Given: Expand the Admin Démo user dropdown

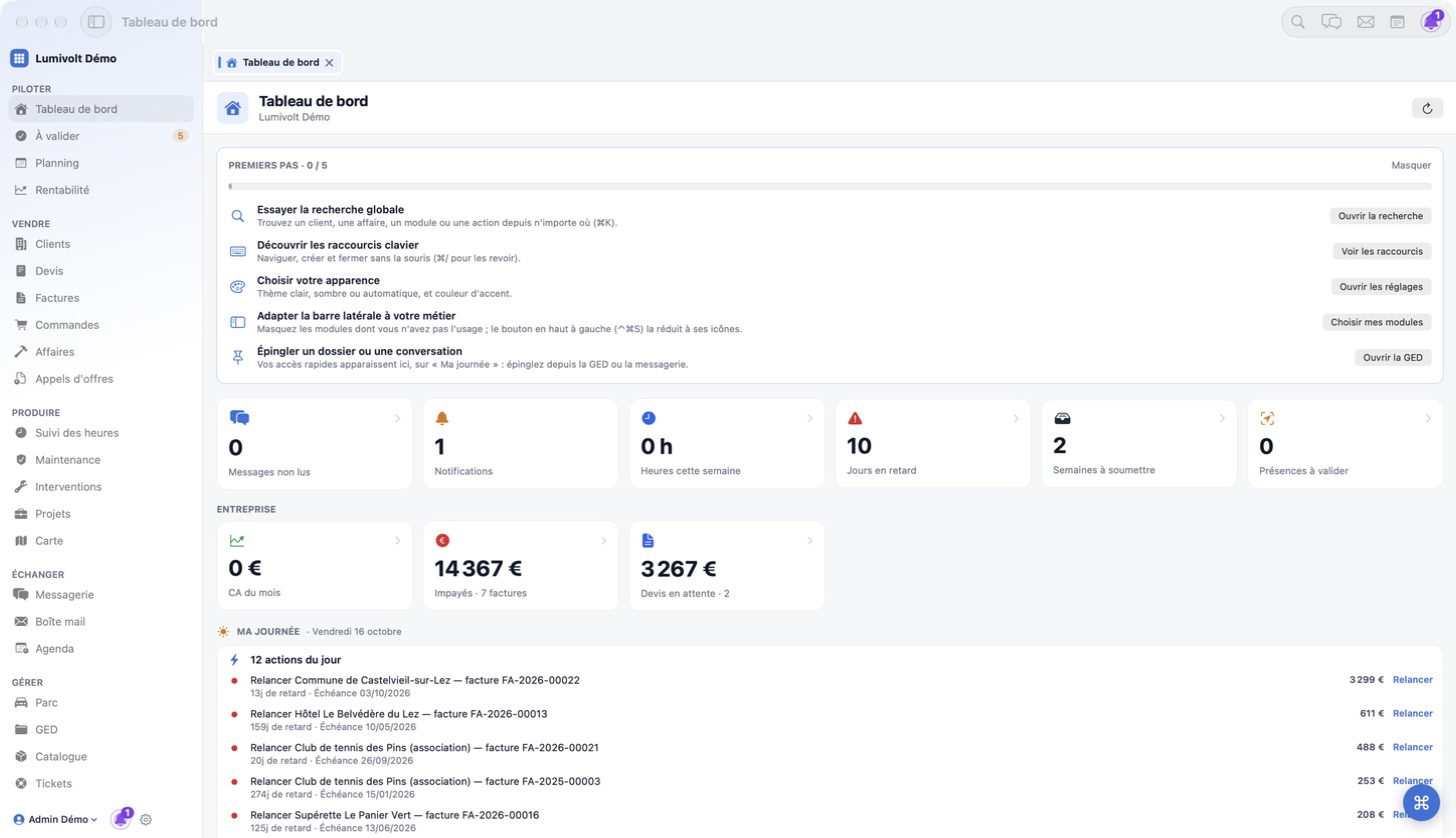Looking at the screenshot, I should pos(55,819).
